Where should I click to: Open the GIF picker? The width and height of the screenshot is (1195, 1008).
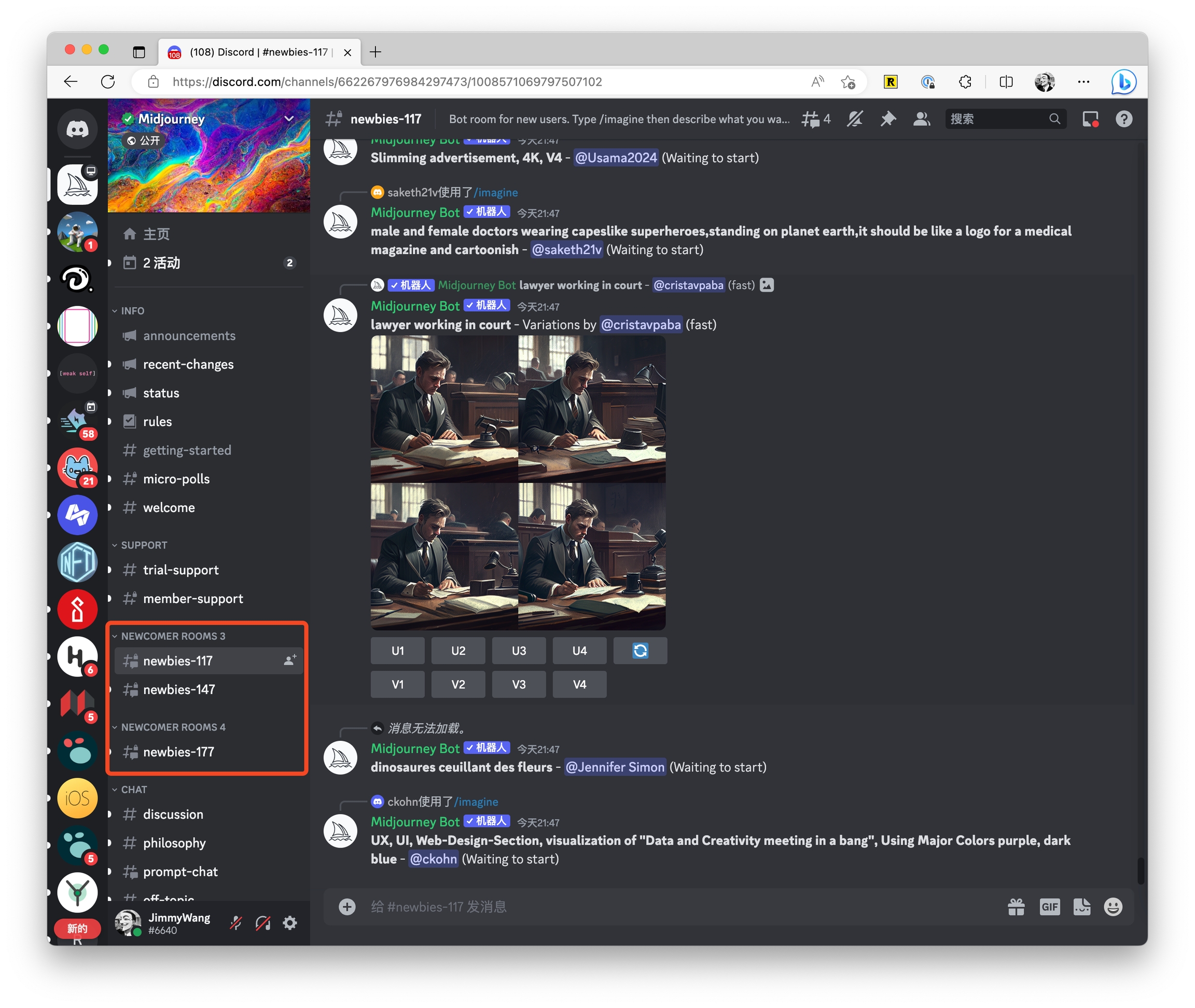(x=1049, y=907)
